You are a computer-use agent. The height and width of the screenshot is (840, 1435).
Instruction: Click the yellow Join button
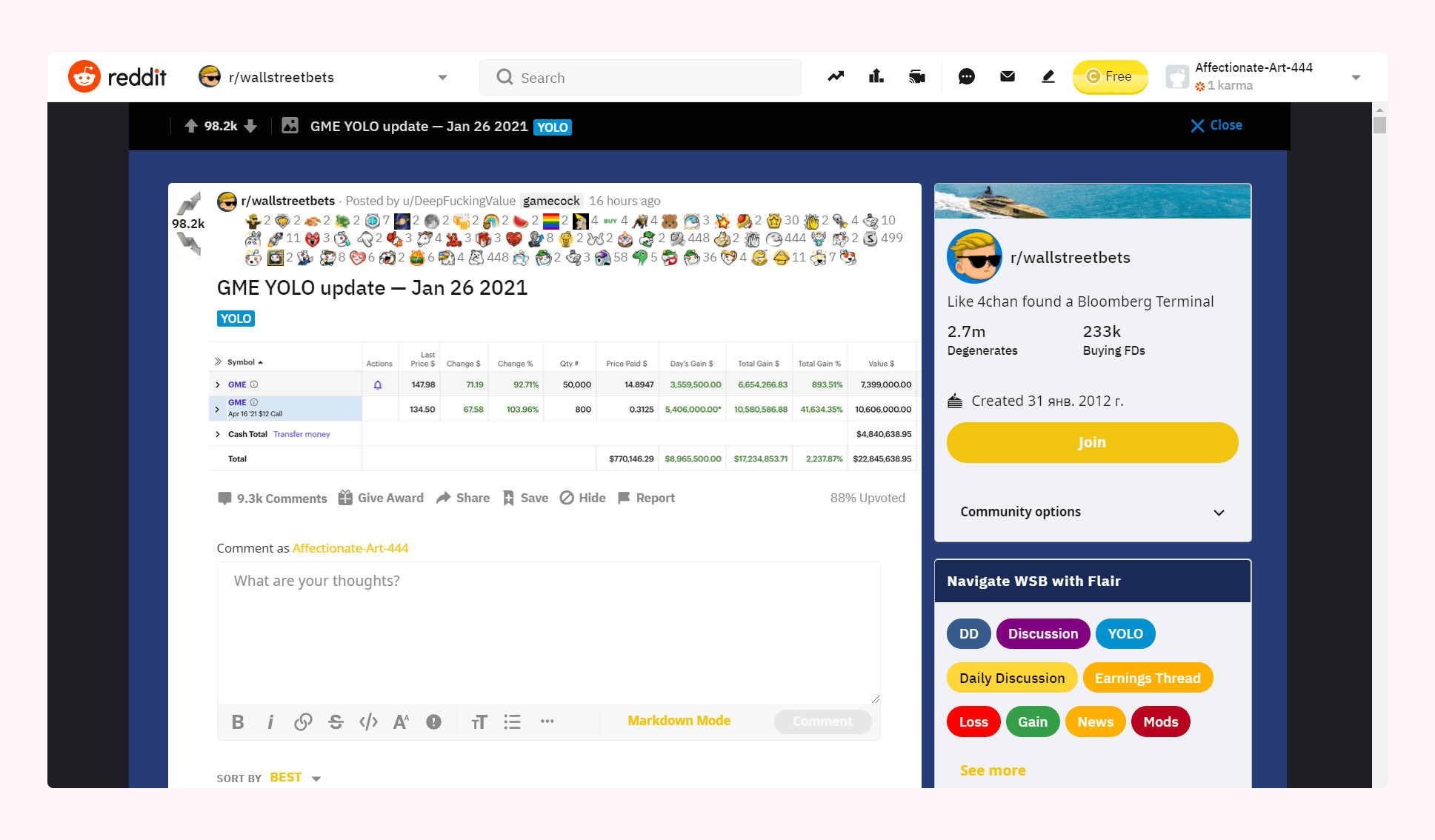point(1092,442)
